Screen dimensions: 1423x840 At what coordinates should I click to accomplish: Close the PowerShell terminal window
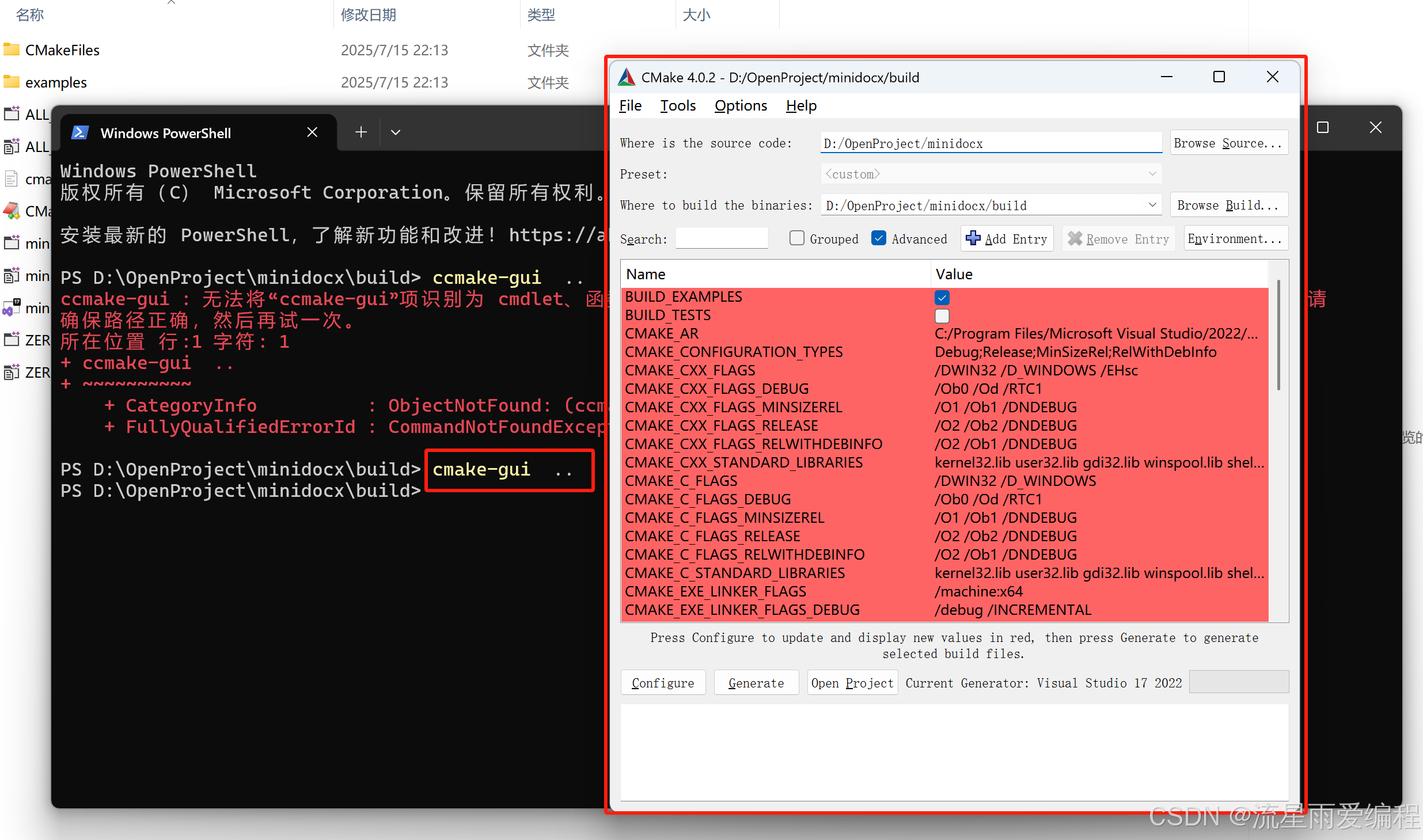pos(1376,127)
